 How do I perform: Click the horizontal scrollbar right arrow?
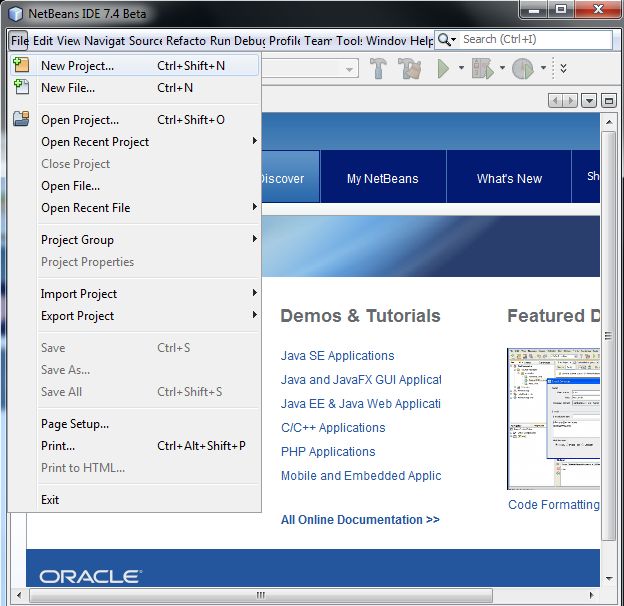coord(591,595)
